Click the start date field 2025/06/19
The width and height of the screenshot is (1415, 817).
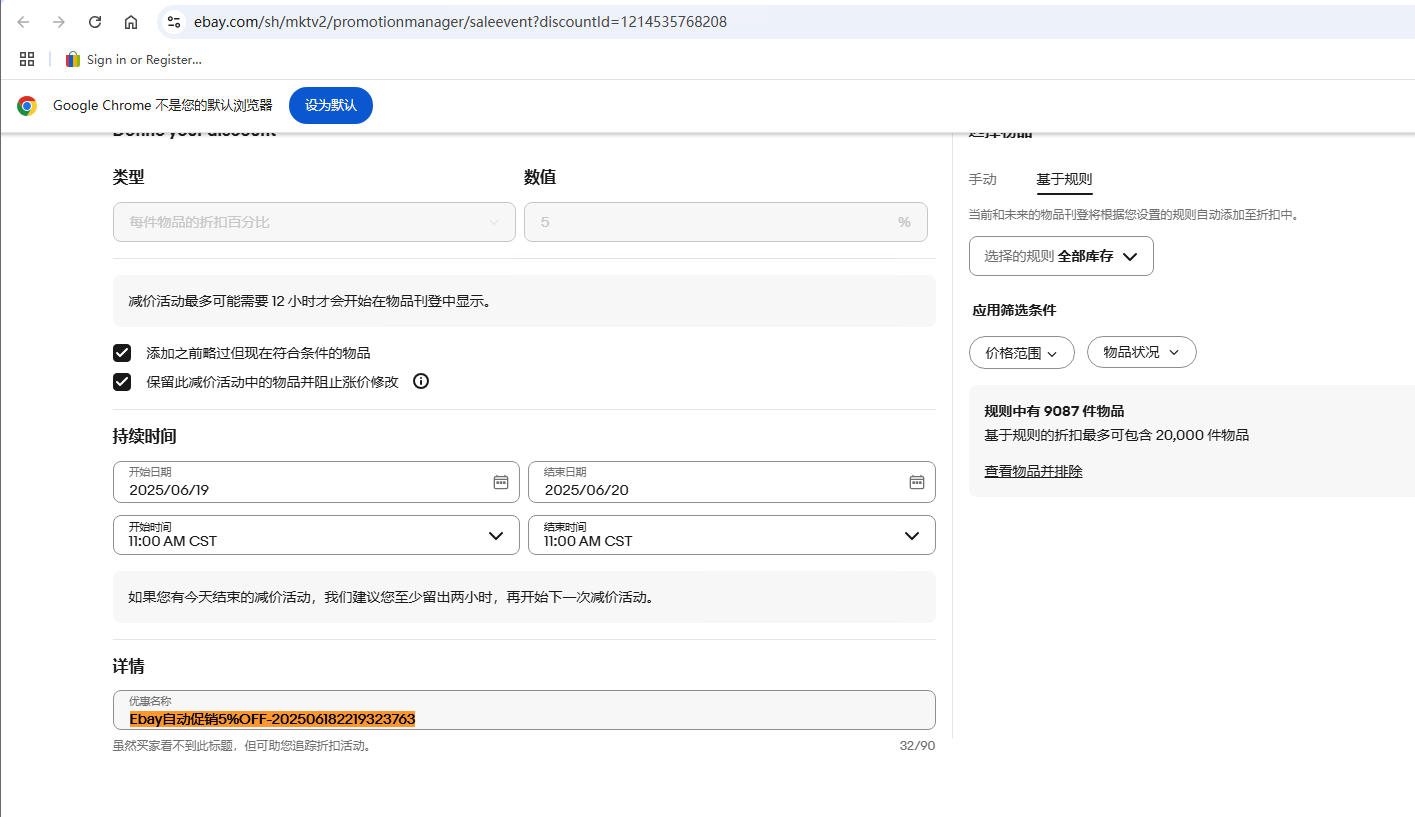click(x=316, y=482)
